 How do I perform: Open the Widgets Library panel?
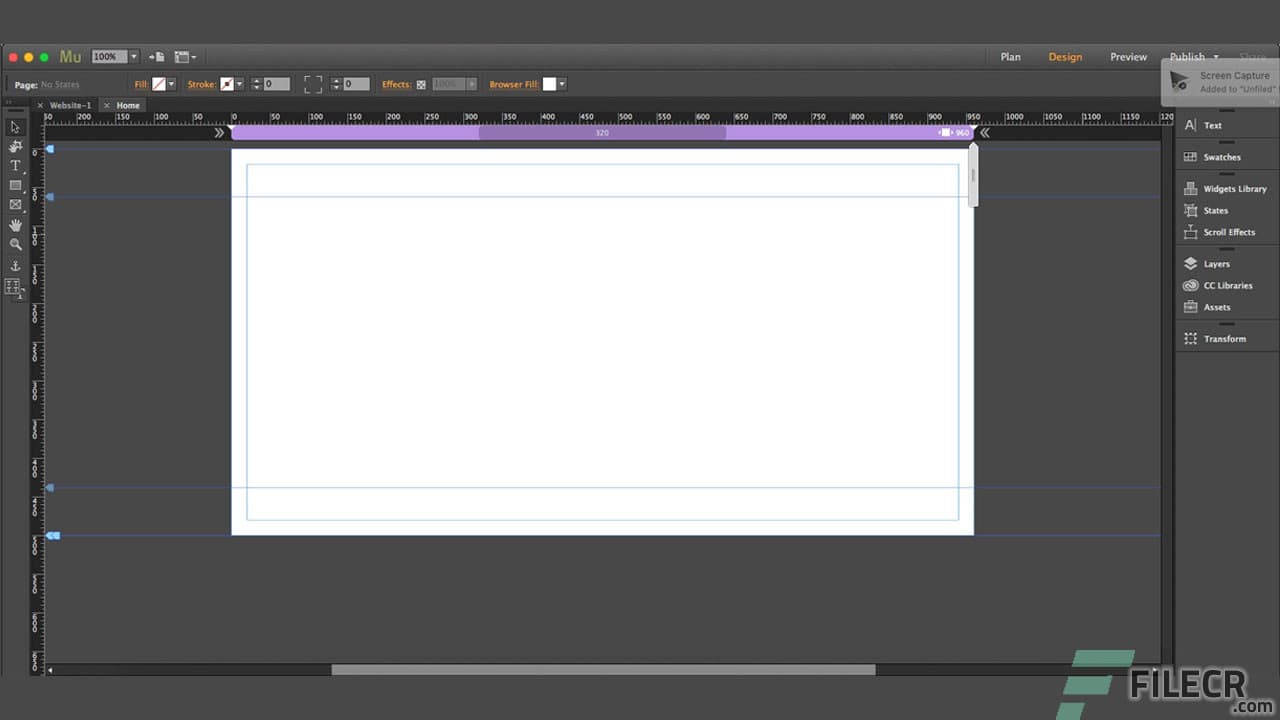click(x=1235, y=188)
